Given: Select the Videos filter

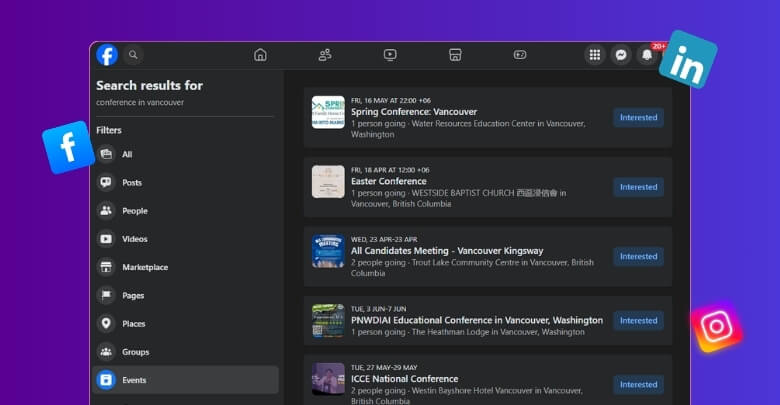Looking at the screenshot, I should 185,239.
